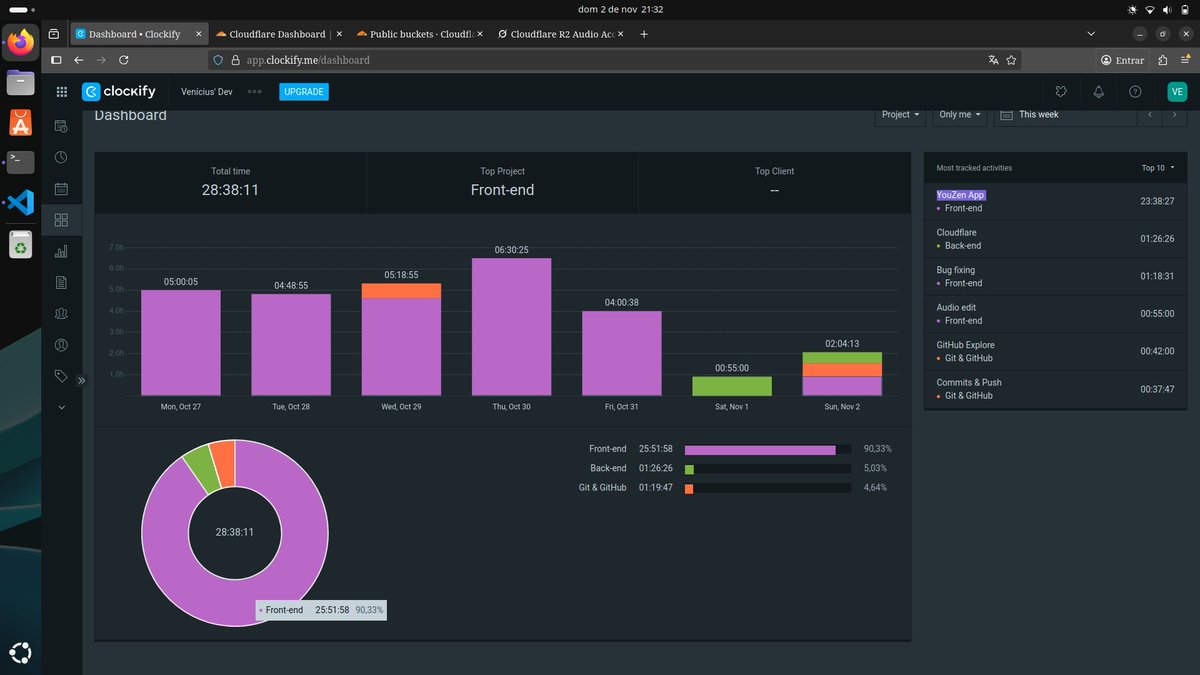Open Terminal from the dock
This screenshot has width=1200, height=675.
point(21,162)
